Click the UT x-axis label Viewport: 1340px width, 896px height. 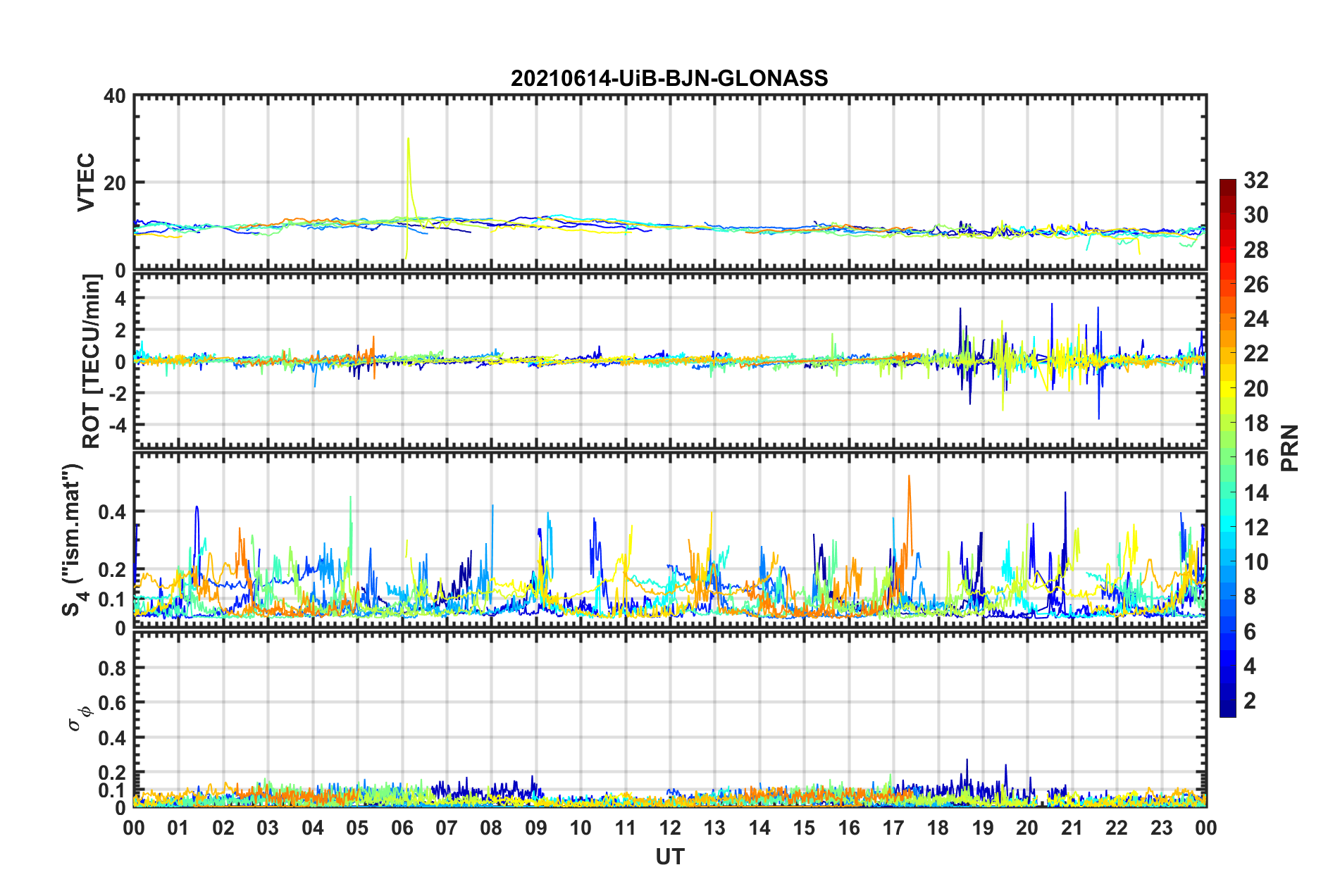pos(670,857)
